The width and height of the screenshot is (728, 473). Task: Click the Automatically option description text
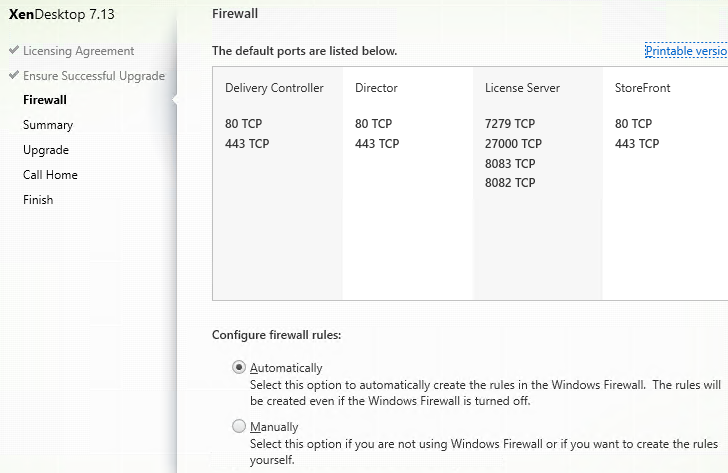(485, 393)
